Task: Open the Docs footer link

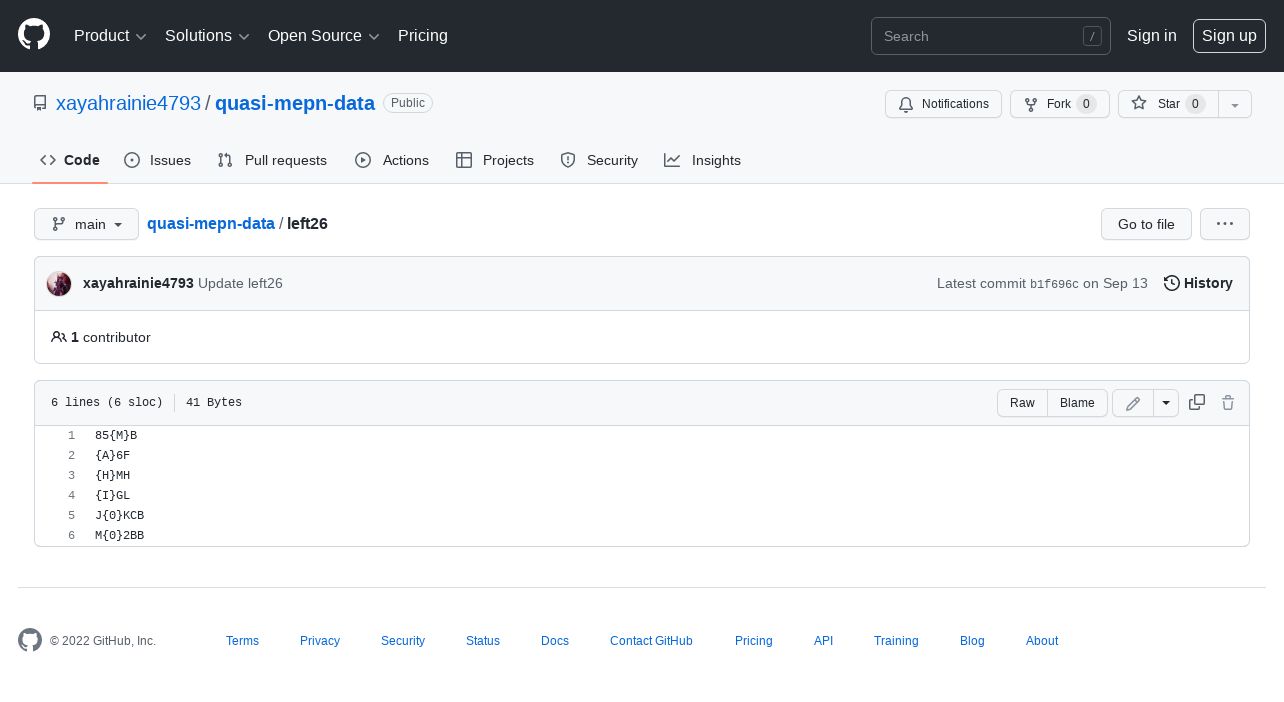Action: (x=555, y=641)
